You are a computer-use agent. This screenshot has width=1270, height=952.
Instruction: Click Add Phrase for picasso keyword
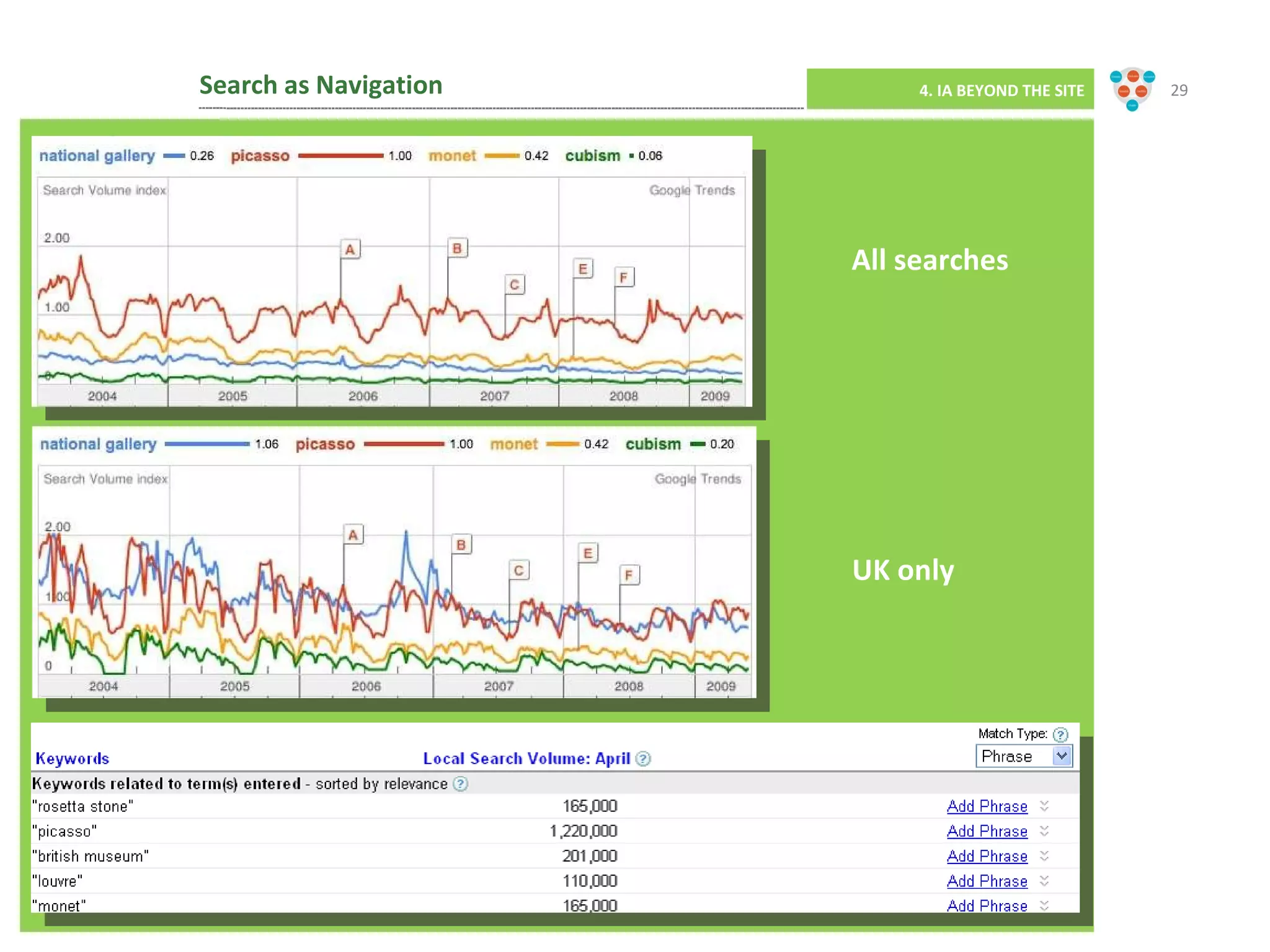tap(987, 831)
